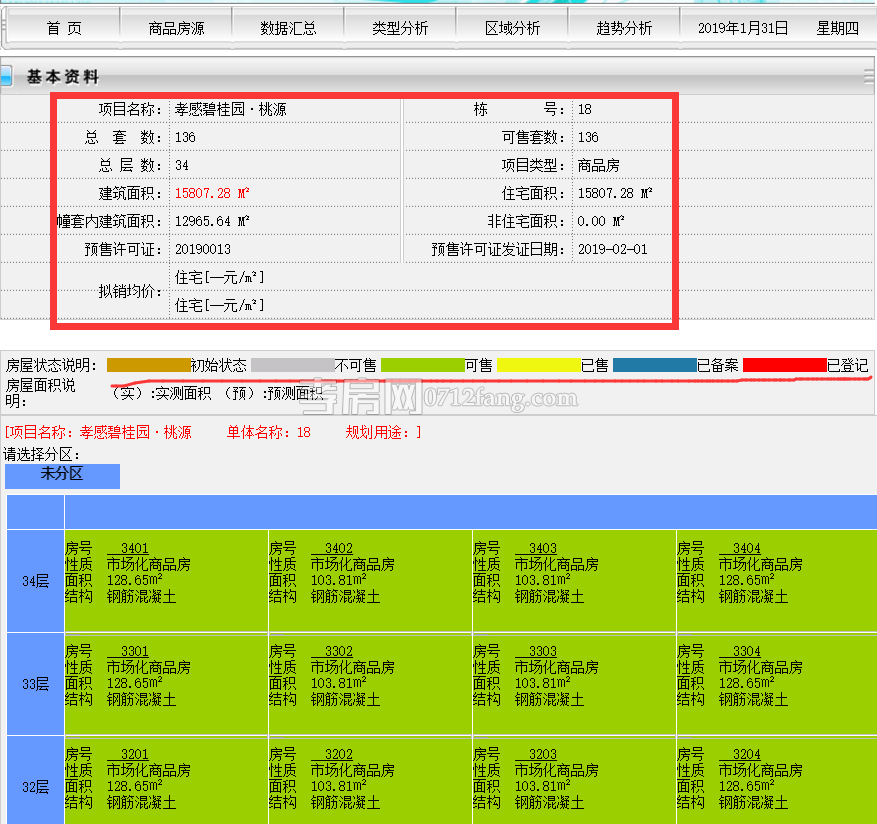Open room 3401 details link

pyautogui.click(x=134, y=549)
